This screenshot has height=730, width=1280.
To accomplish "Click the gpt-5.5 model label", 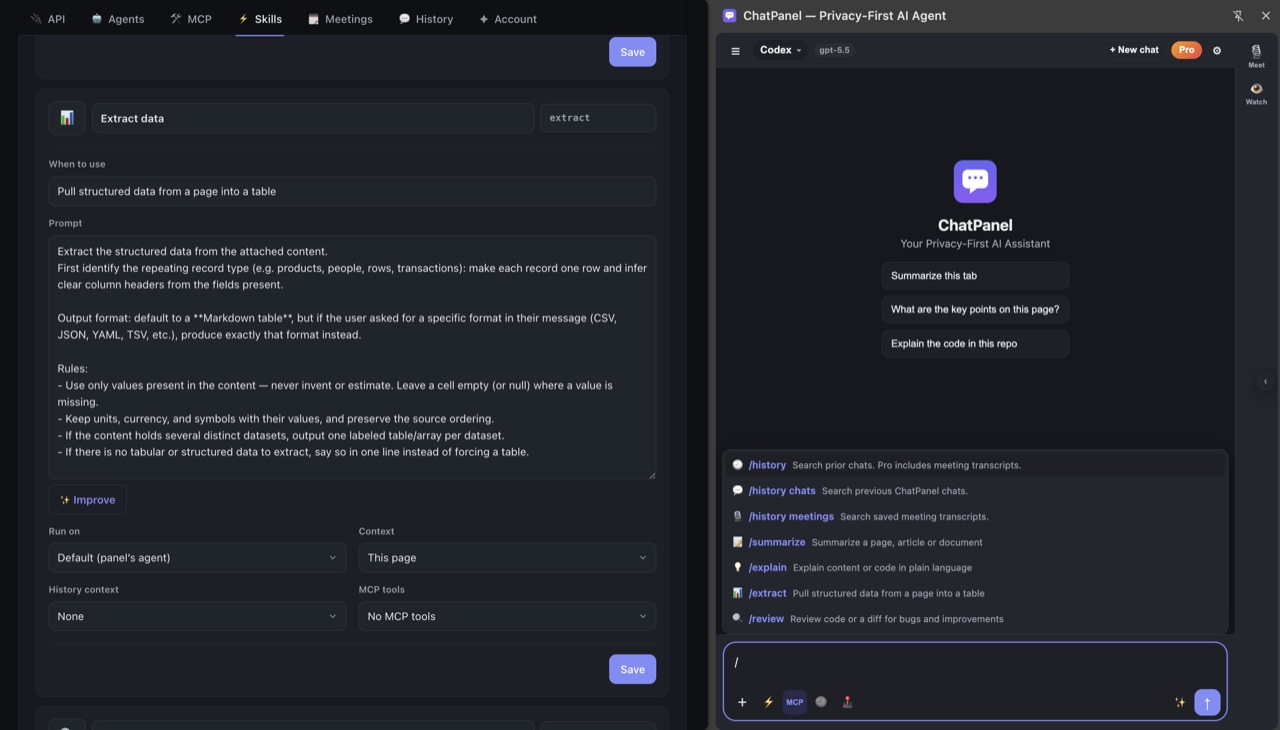I will tap(834, 50).
